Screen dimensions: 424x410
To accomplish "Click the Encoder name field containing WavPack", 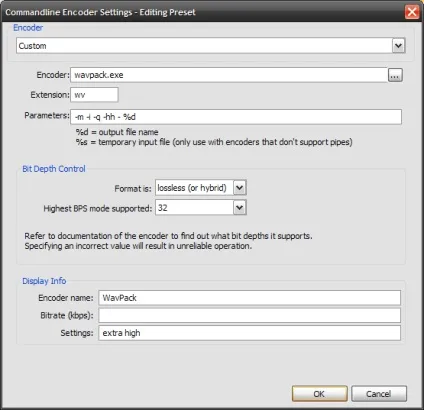I will coord(249,298).
